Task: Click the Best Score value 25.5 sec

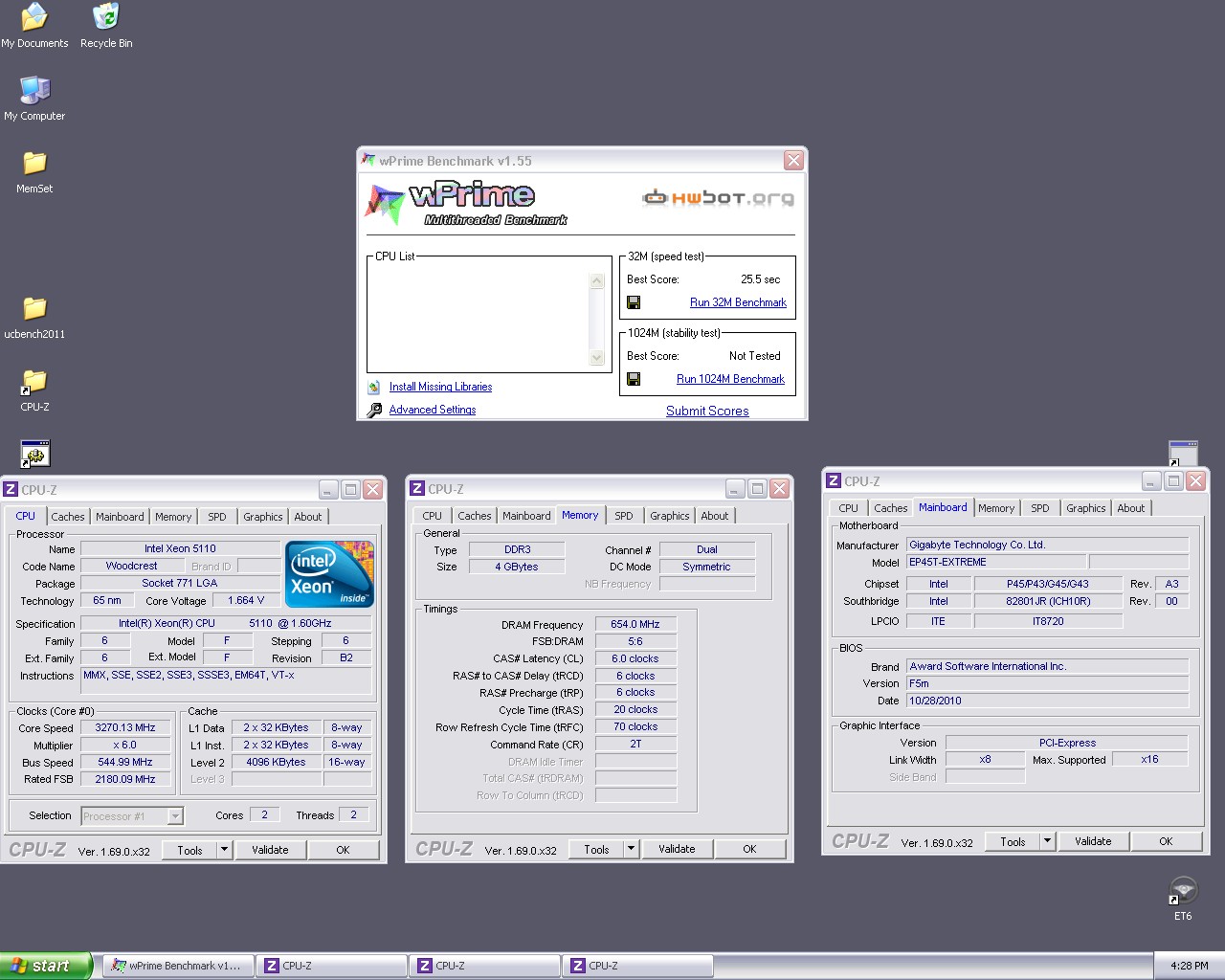Action: tap(760, 279)
